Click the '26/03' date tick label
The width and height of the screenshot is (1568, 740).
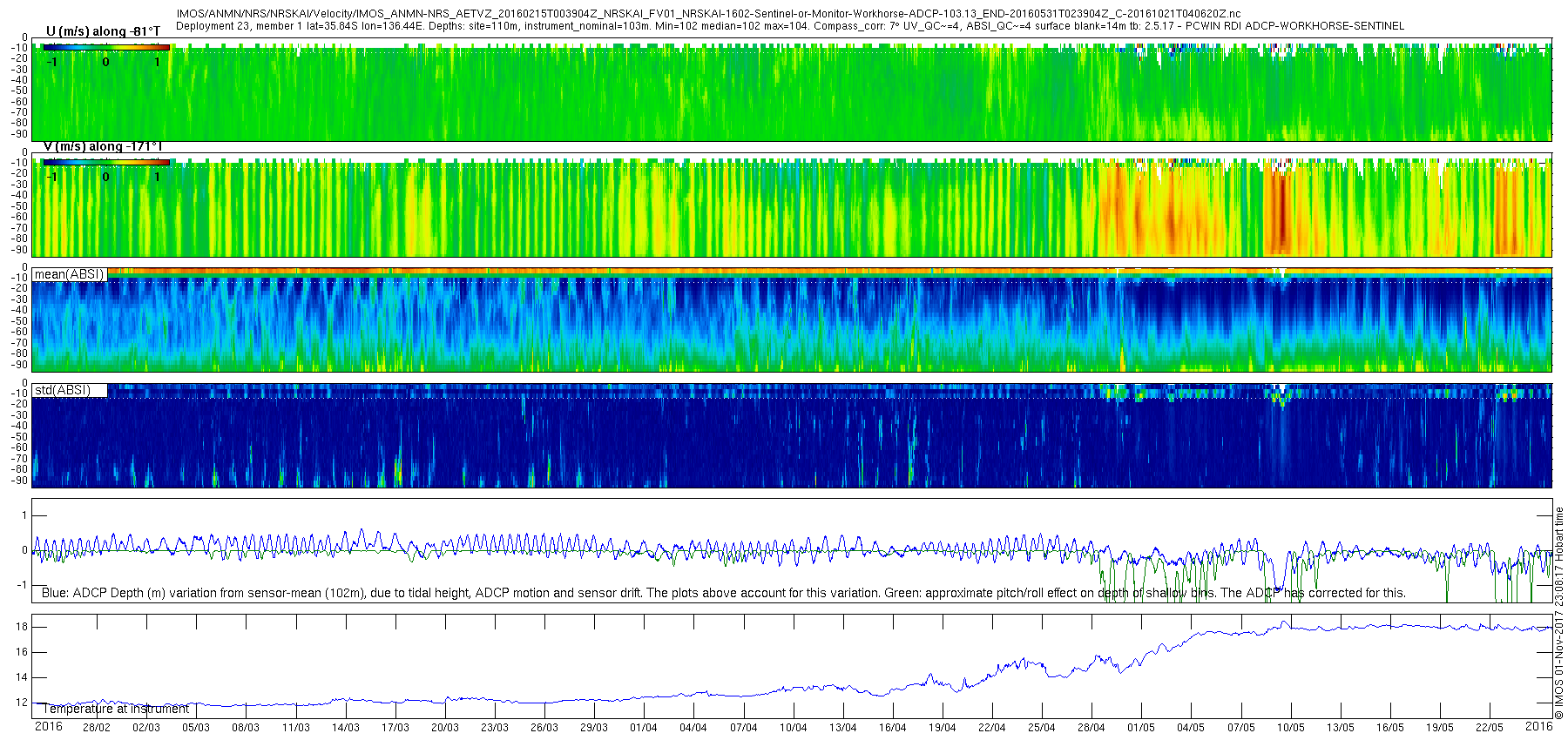544,728
